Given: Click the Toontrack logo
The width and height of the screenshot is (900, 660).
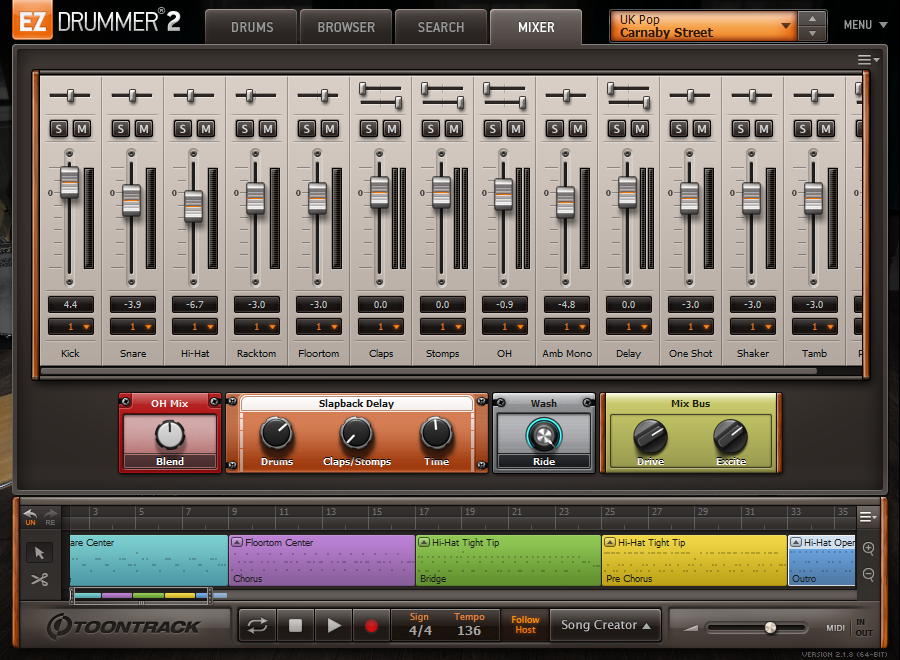Looking at the screenshot, I should pyautogui.click(x=123, y=626).
